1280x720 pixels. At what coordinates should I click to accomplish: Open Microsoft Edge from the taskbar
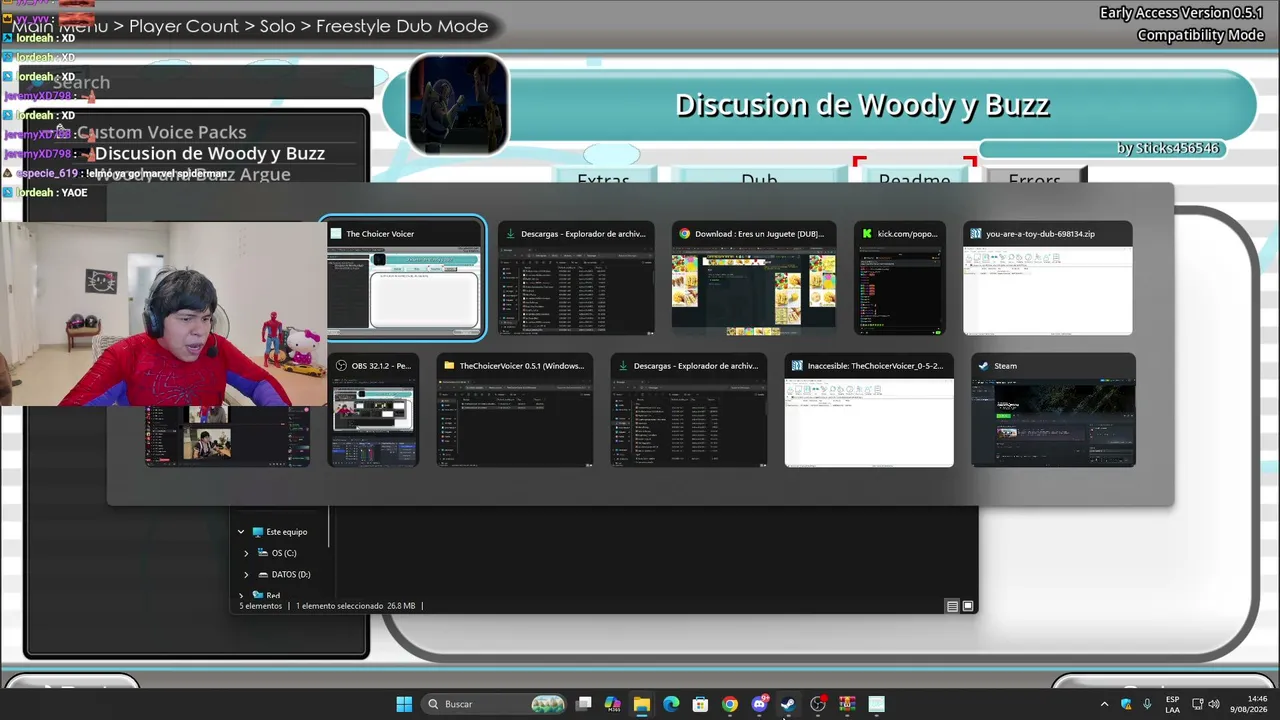click(x=671, y=704)
